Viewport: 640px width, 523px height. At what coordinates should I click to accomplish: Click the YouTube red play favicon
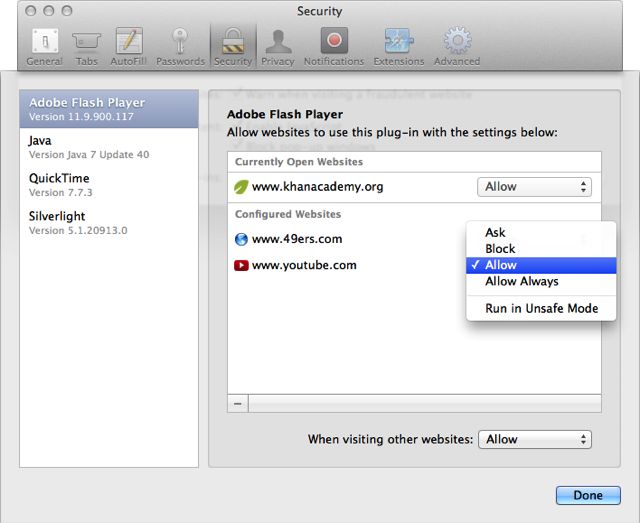(x=241, y=265)
